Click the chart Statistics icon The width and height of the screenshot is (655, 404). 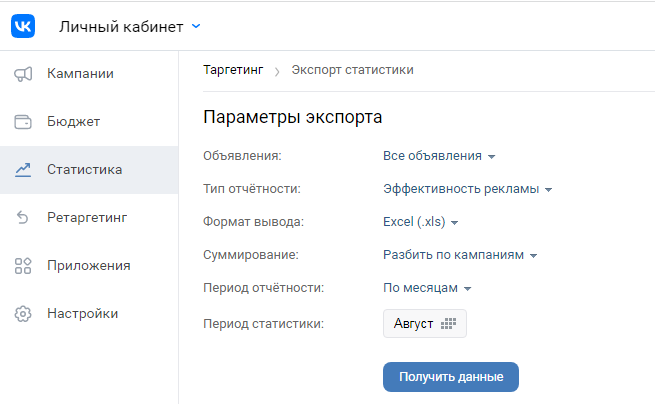point(23,170)
